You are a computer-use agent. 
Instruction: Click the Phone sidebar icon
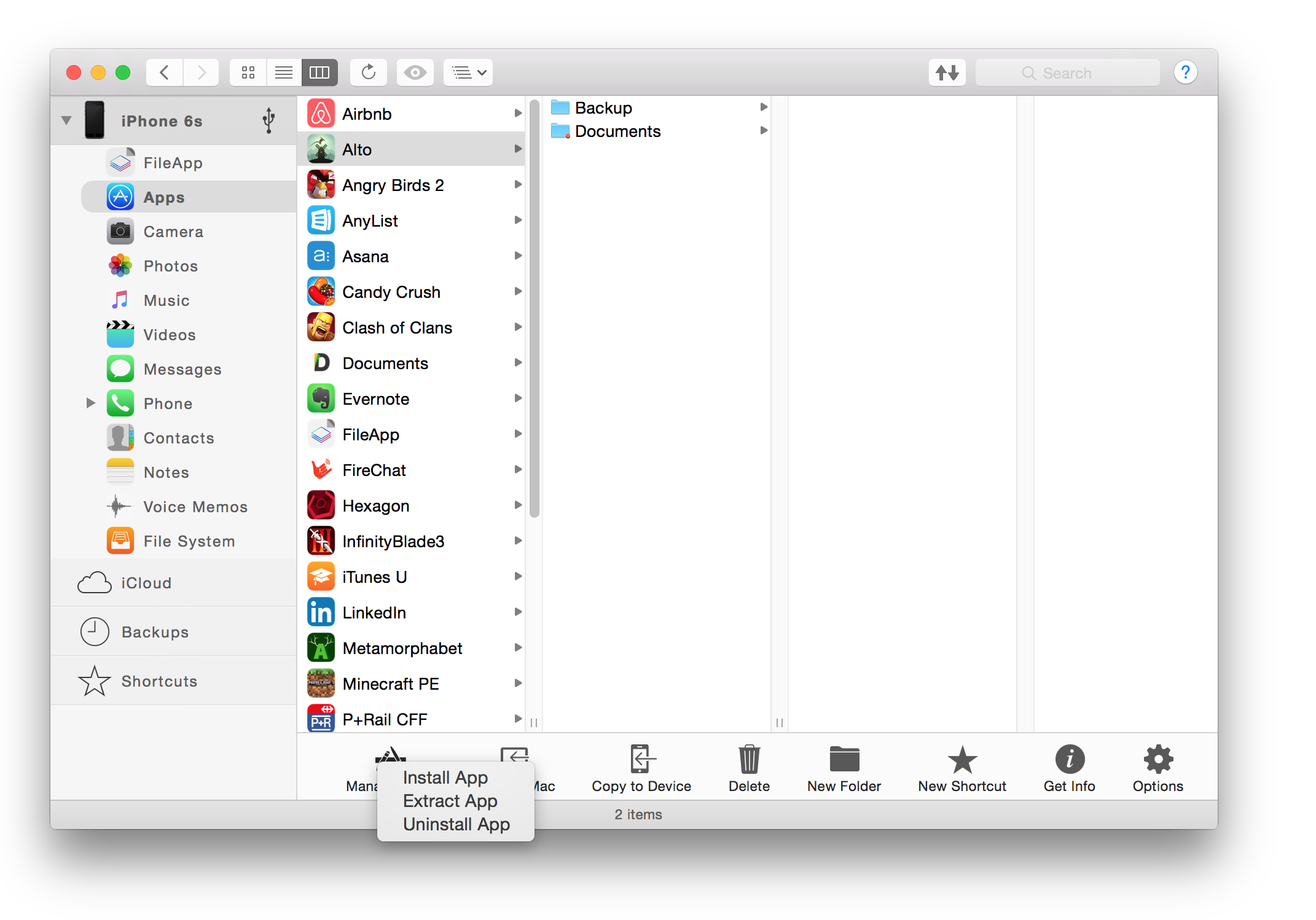(120, 403)
